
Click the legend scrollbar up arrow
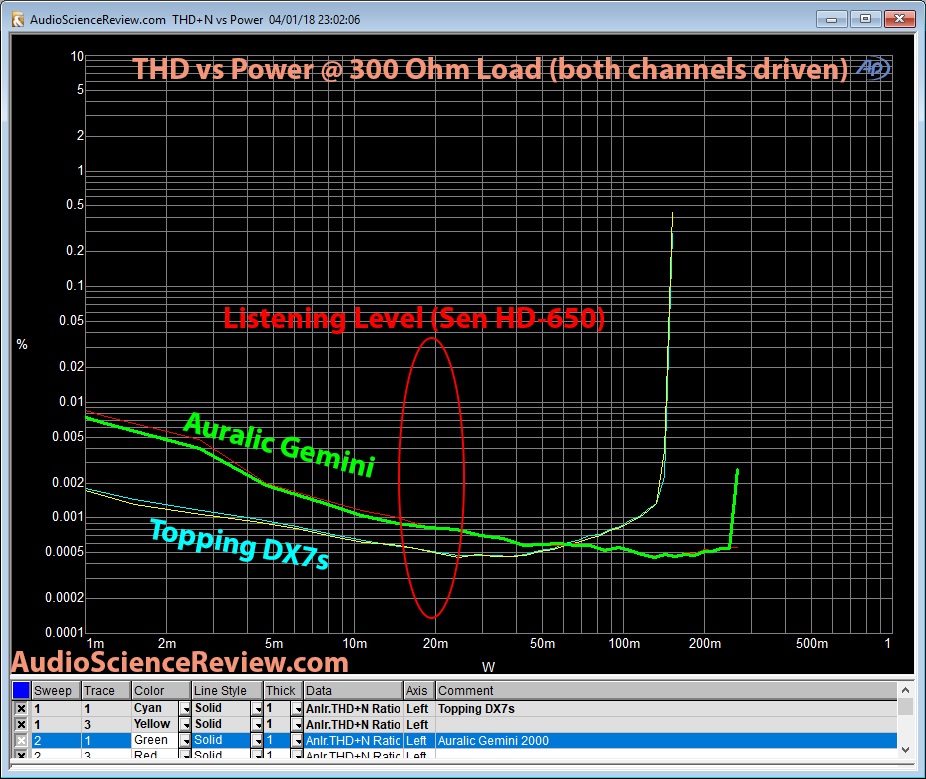click(905, 690)
